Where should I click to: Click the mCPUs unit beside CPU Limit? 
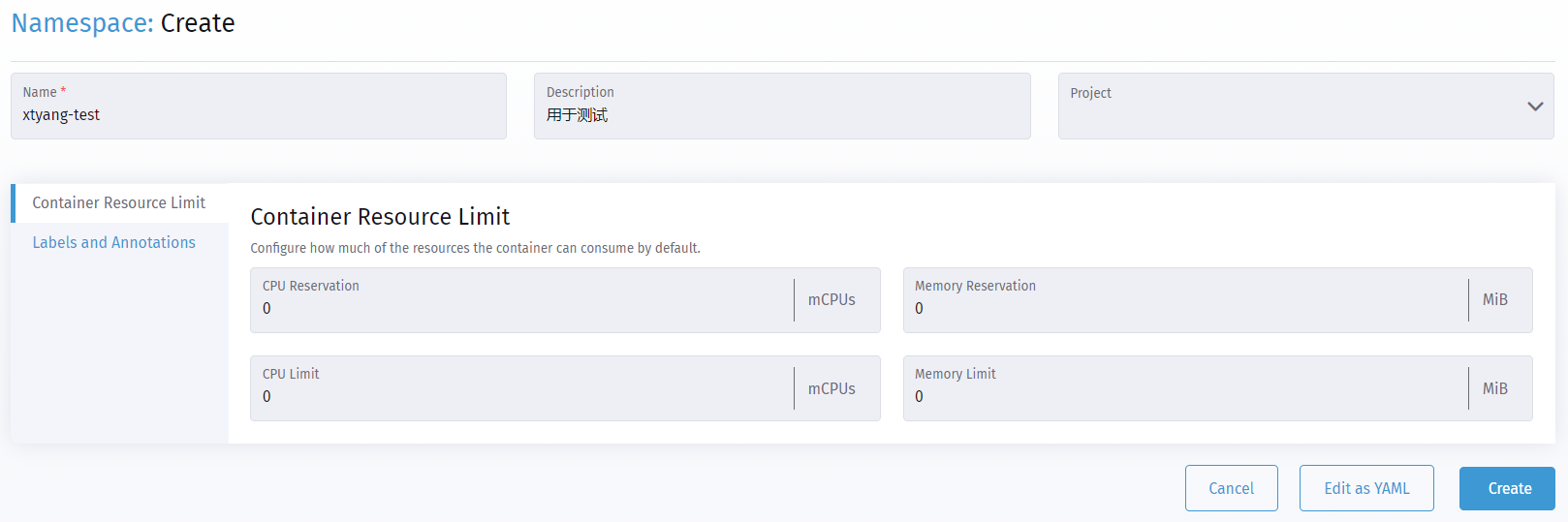(831, 388)
